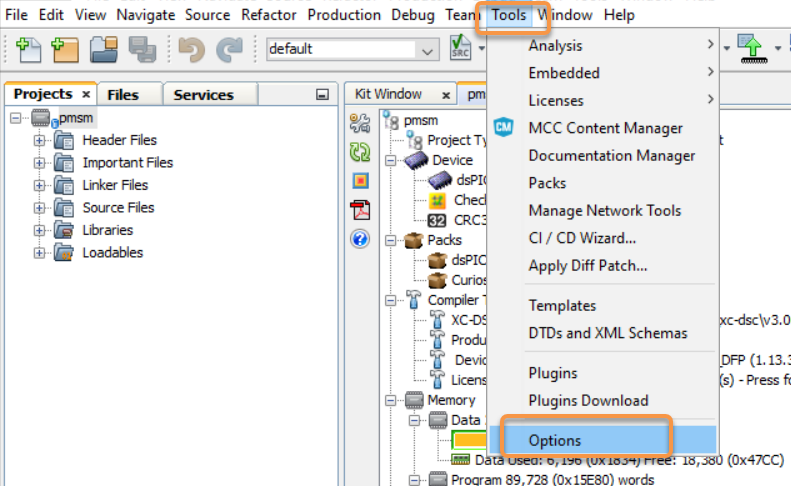Click the MCC Content Manager CM icon
Screen dimensions: 791x486
503,127
